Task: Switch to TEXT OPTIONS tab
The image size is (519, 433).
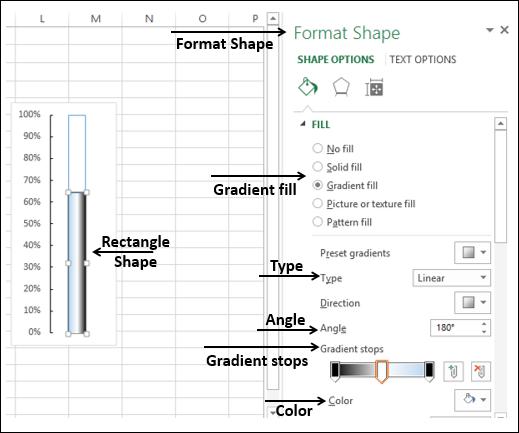Action: tap(423, 59)
